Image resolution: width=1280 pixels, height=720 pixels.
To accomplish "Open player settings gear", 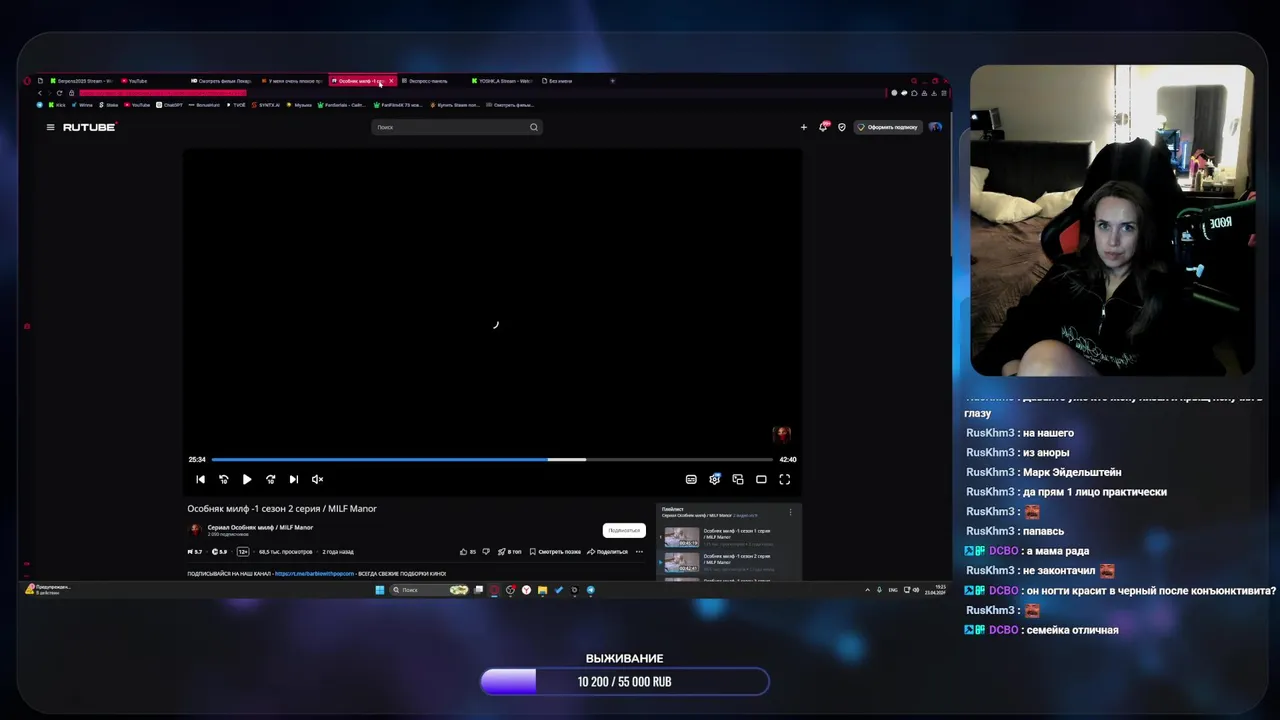I will 714,479.
